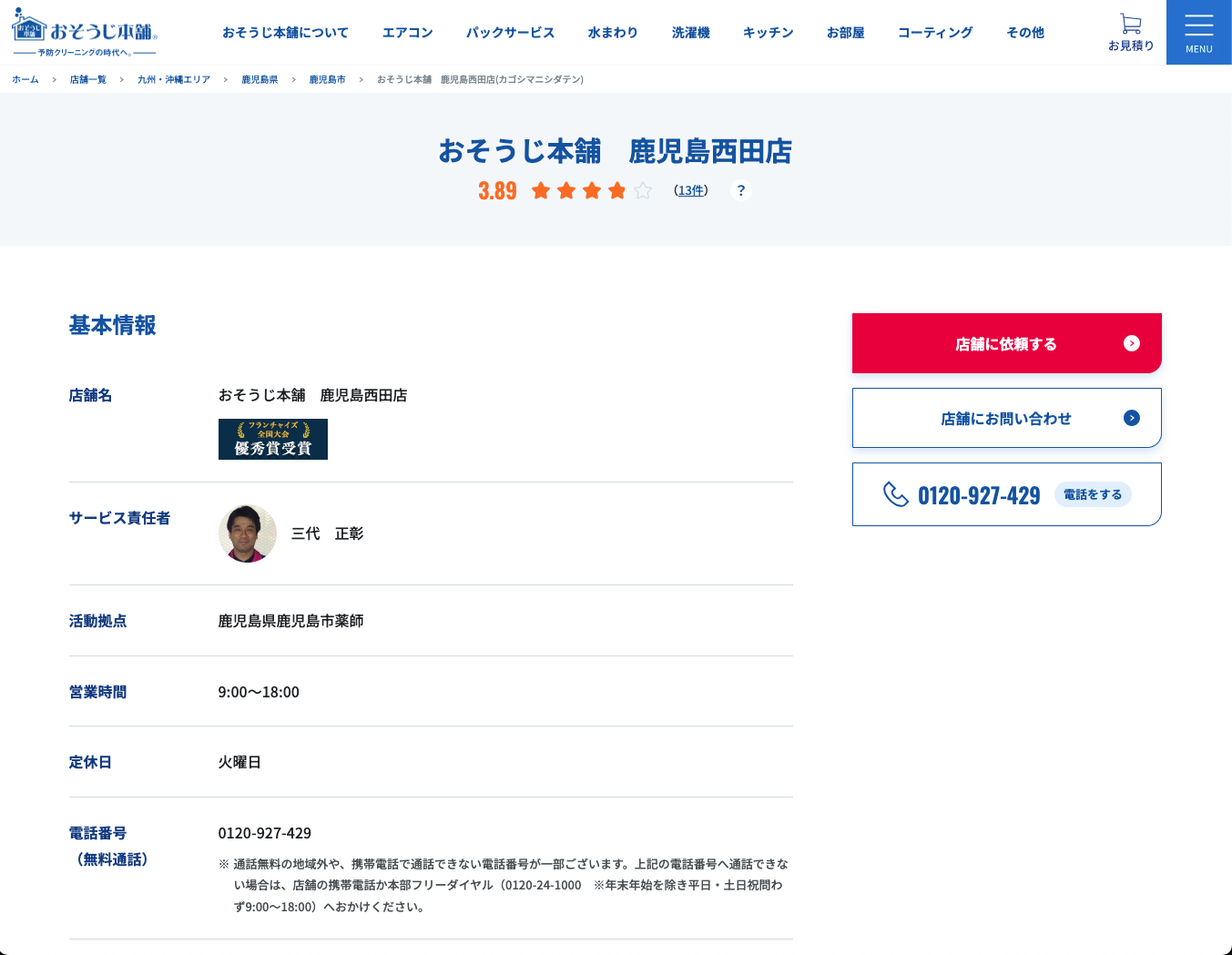1232x955 pixels.
Task: Click the phone handset icon
Action: (x=896, y=494)
